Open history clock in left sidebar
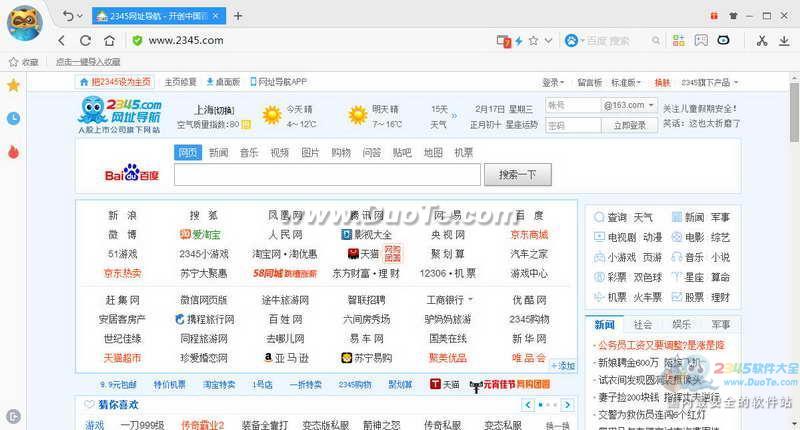 pos(13,118)
